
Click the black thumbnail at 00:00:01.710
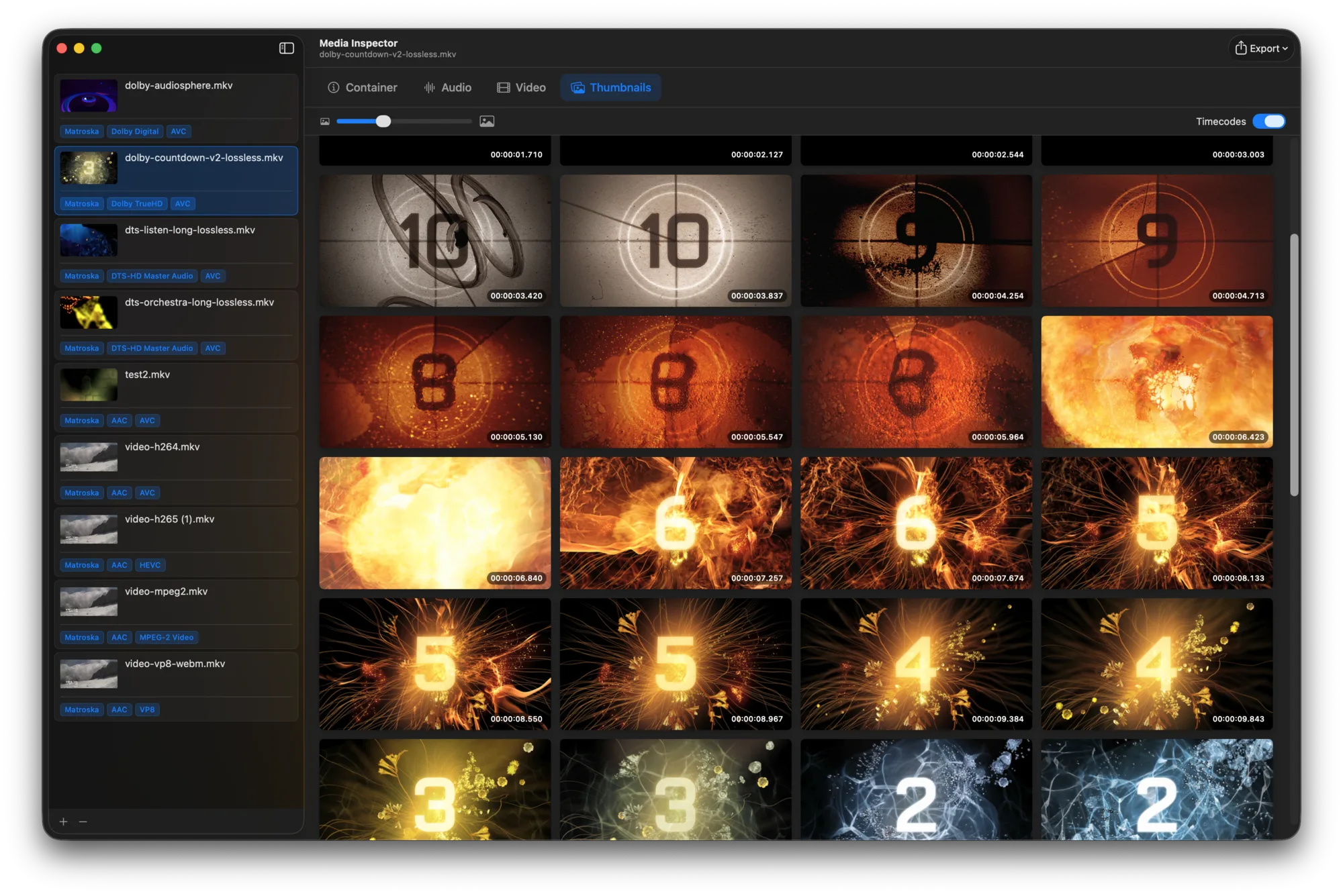435,150
